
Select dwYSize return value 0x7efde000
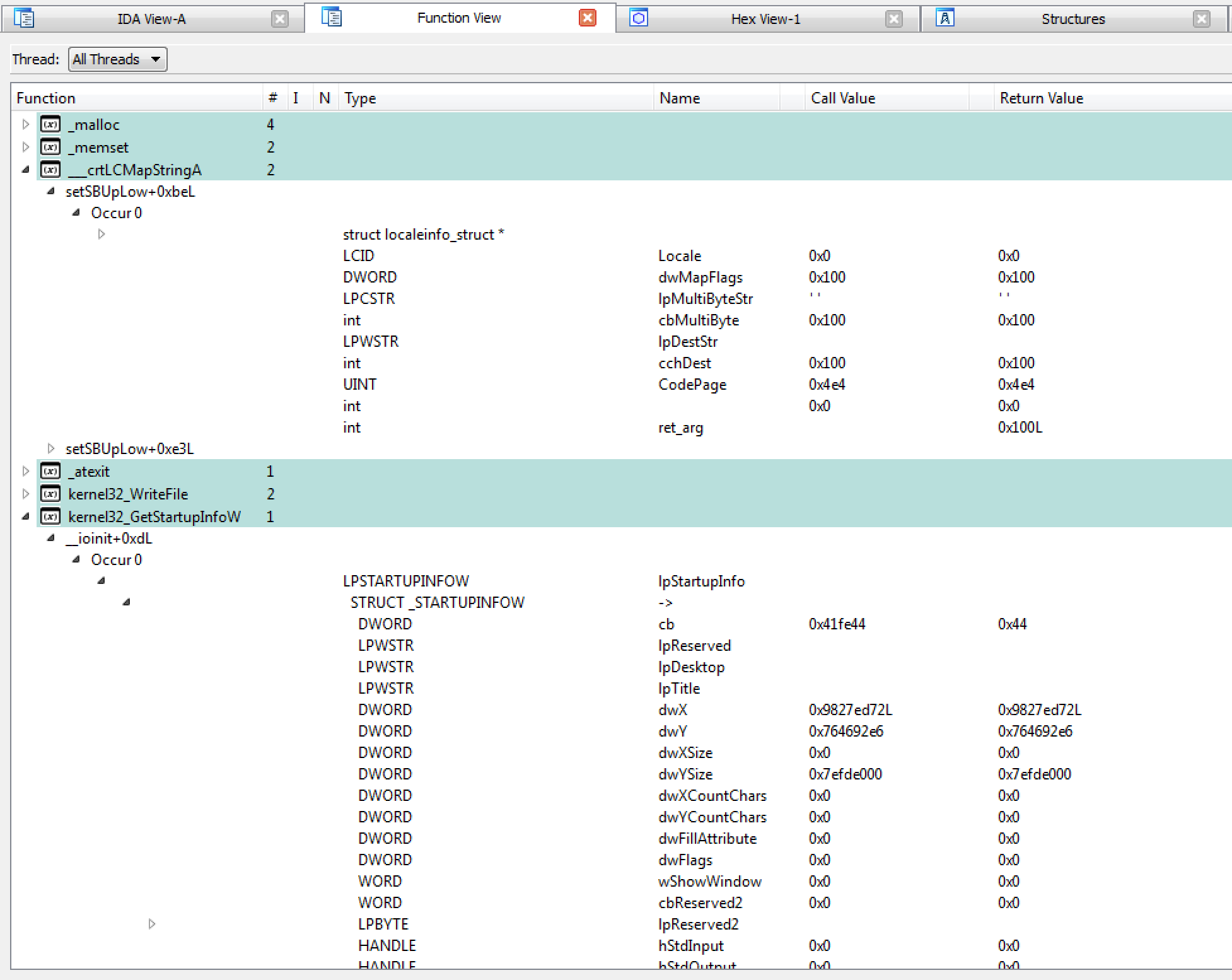tap(1035, 774)
